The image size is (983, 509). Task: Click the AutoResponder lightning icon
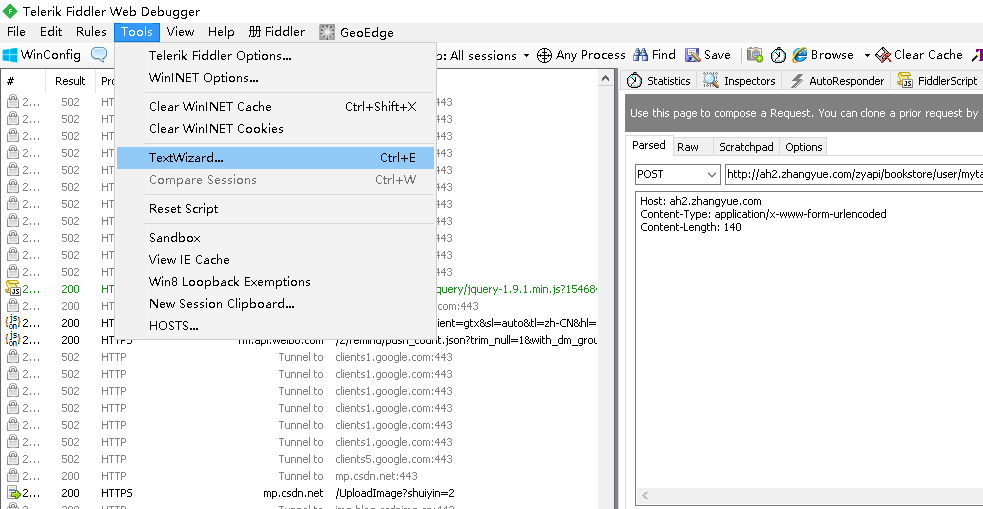click(797, 81)
